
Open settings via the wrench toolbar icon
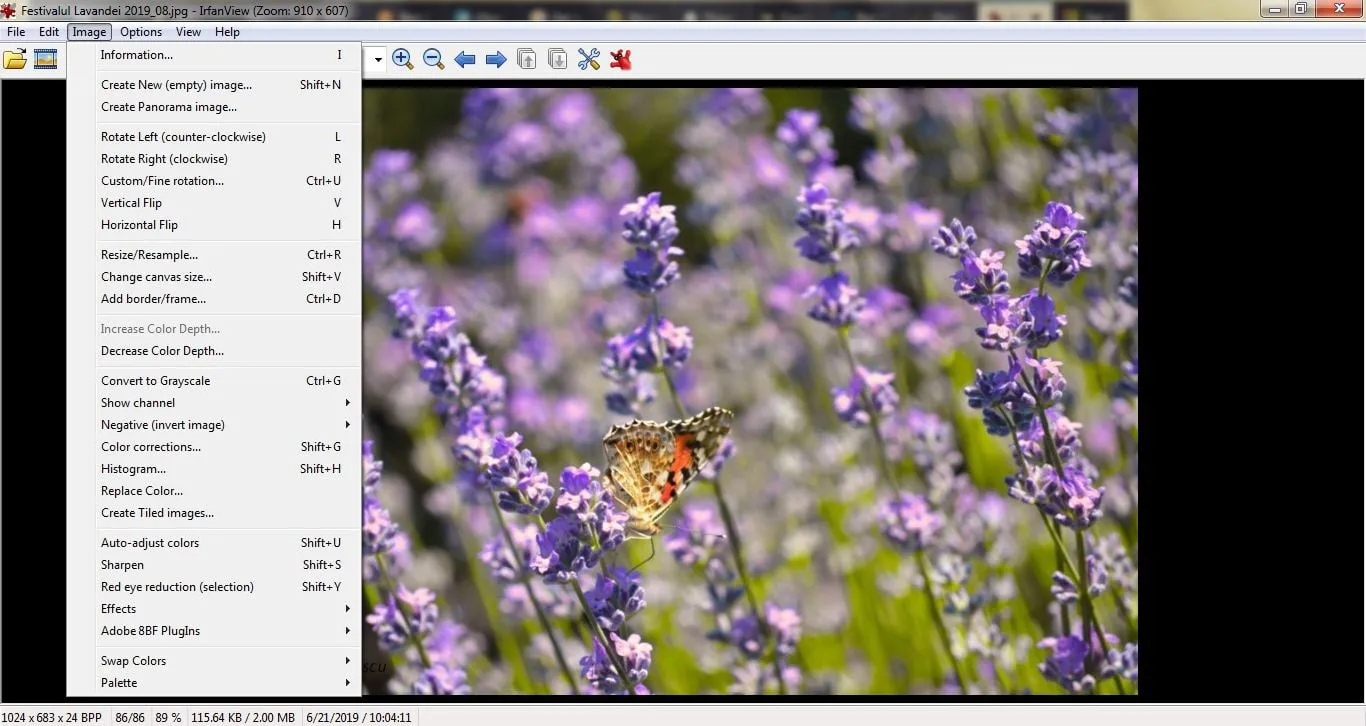tap(588, 58)
